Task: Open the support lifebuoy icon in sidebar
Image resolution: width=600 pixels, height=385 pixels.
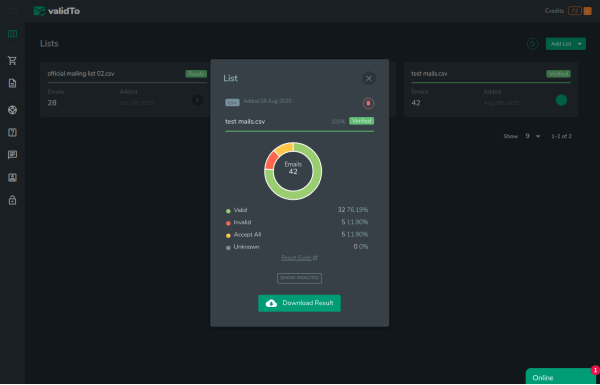Action: coord(12,110)
